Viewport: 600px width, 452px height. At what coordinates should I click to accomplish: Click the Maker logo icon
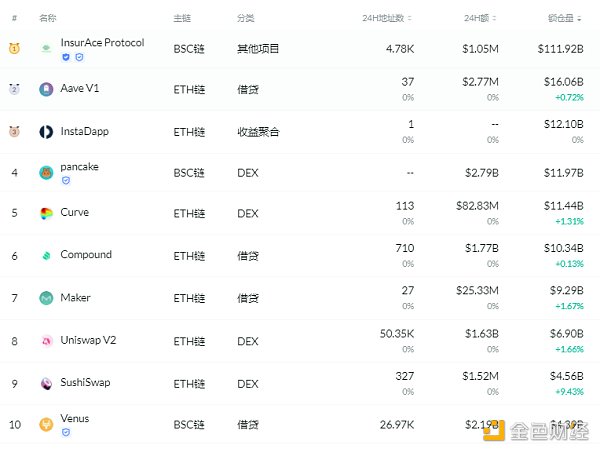point(46,298)
